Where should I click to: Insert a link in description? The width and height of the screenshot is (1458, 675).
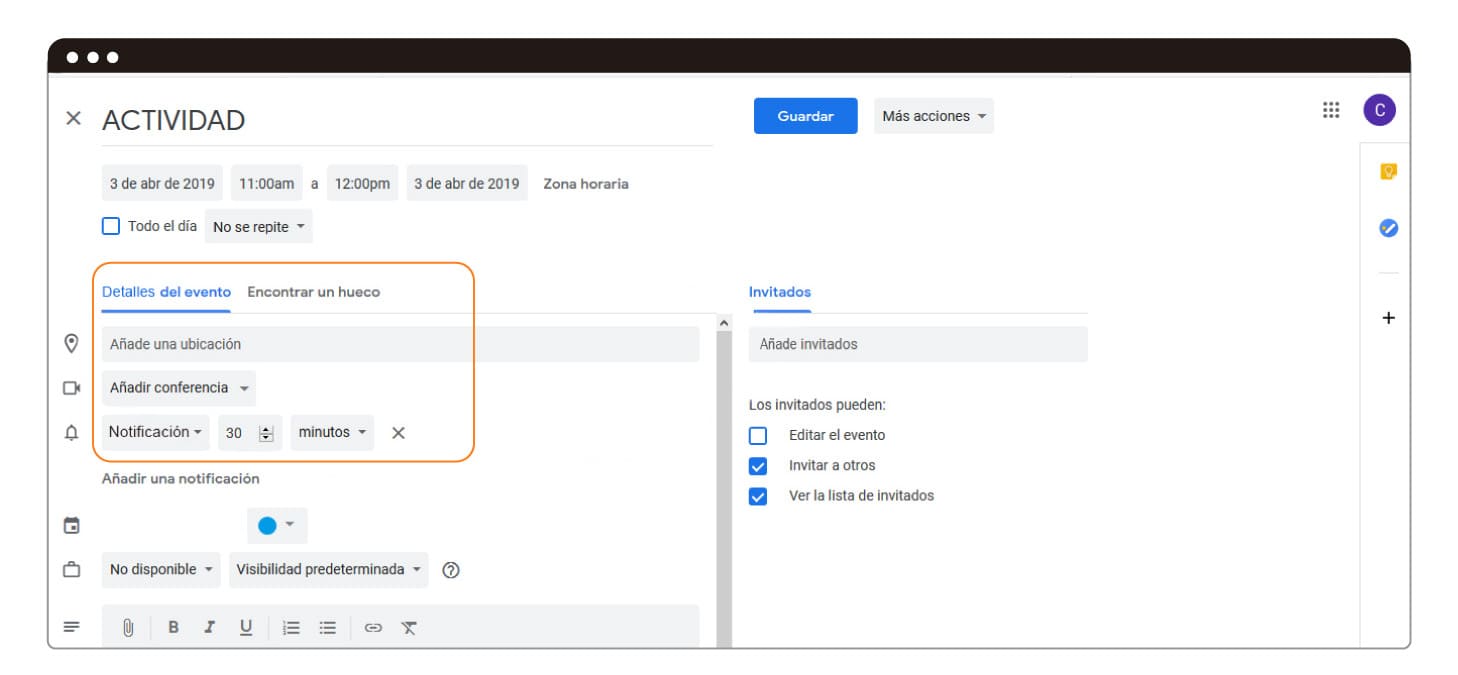[373, 628]
